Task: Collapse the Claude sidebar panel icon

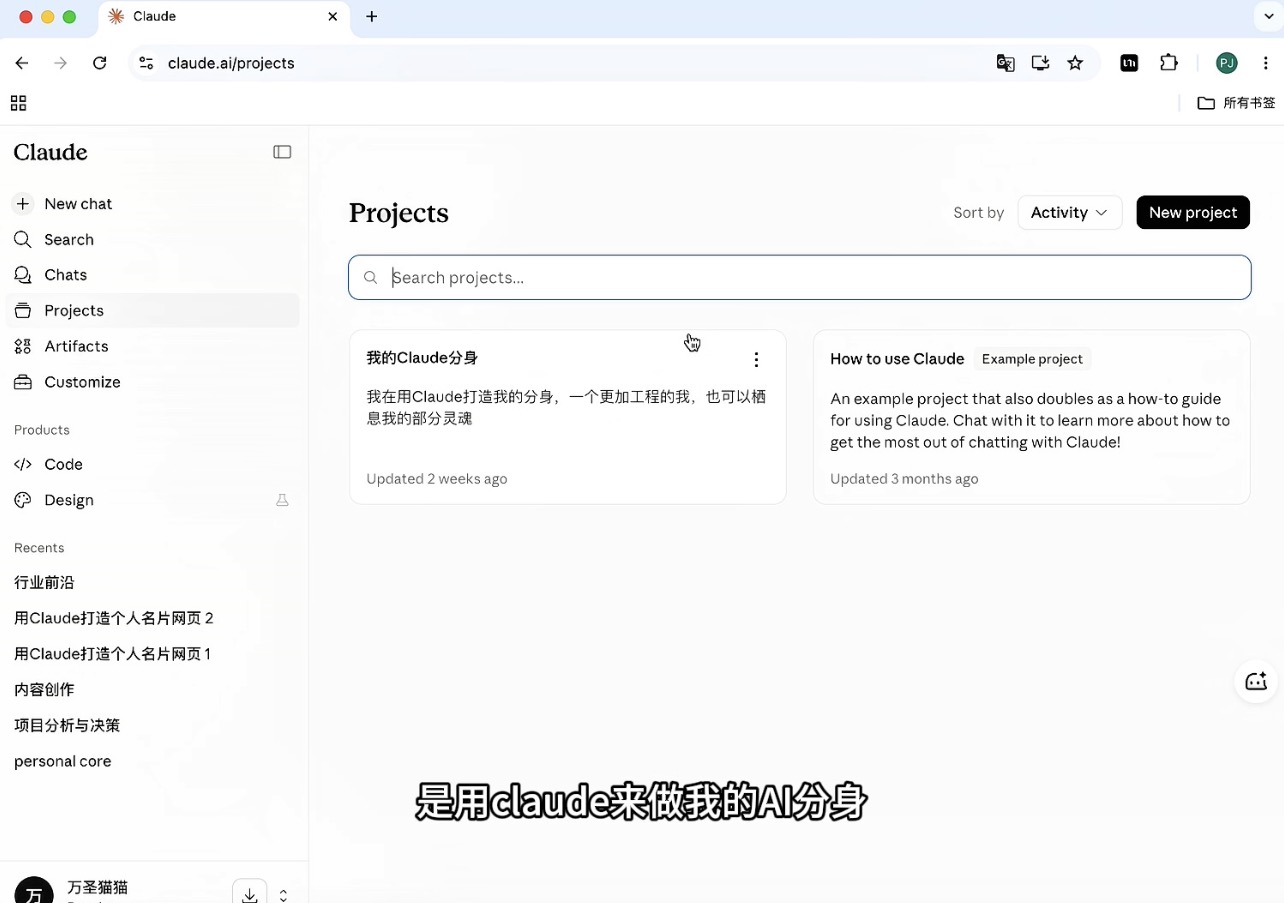Action: pos(282,152)
